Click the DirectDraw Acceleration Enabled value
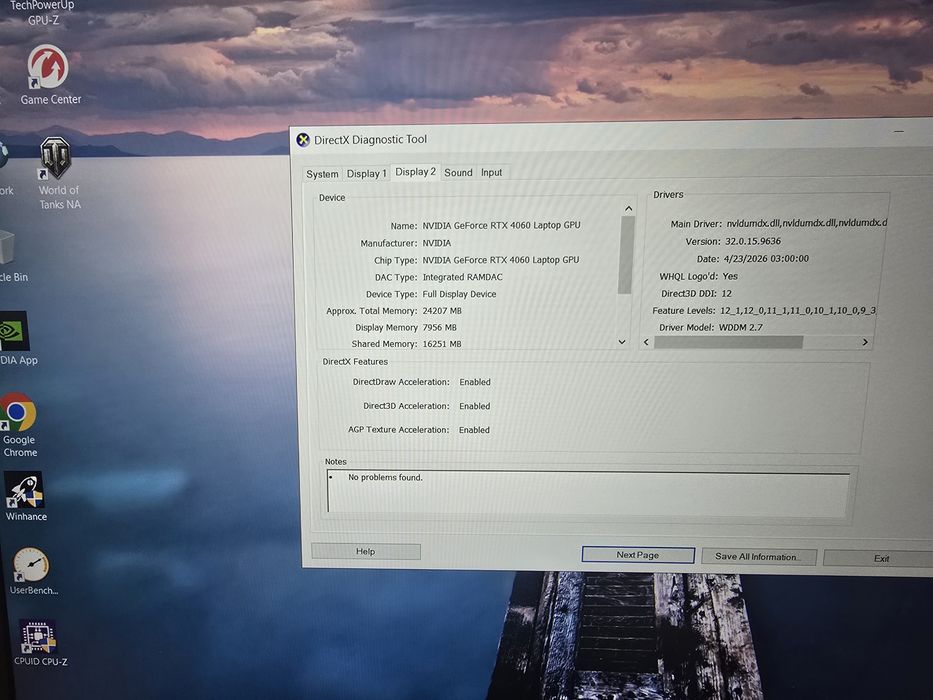This screenshot has height=700, width=933. (475, 382)
